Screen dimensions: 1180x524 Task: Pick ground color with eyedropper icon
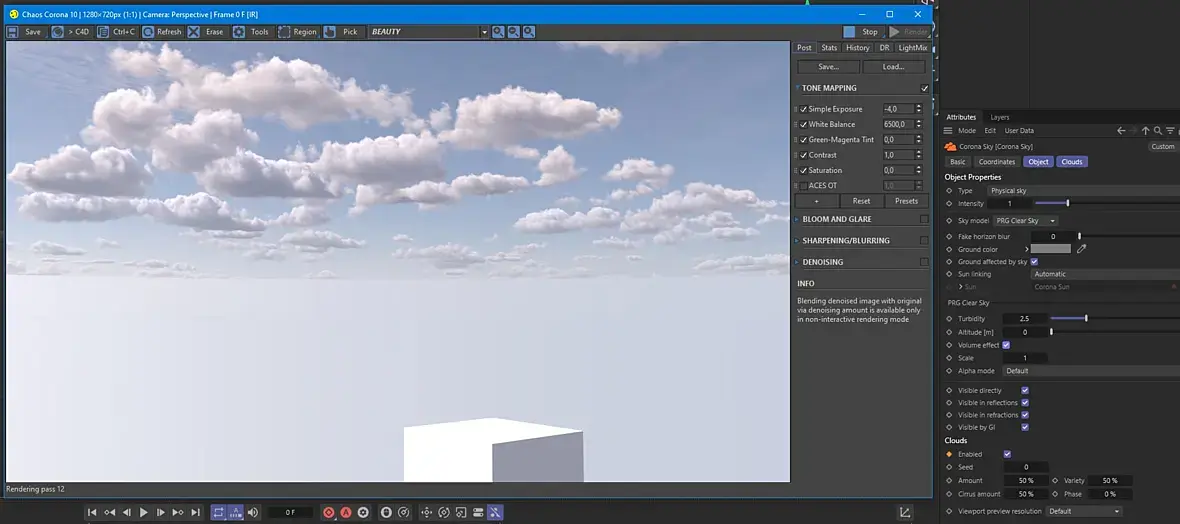pyautogui.click(x=1082, y=248)
